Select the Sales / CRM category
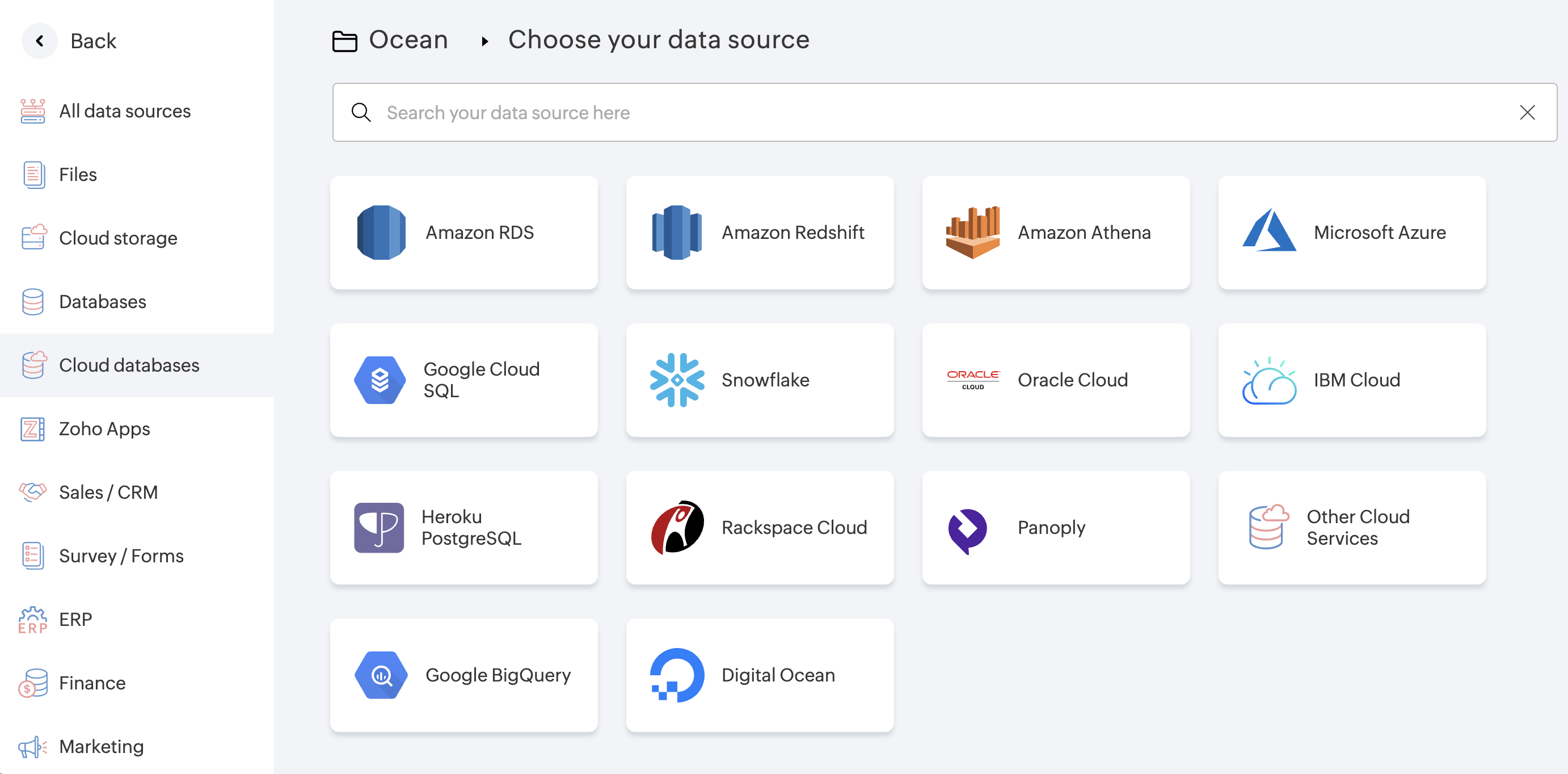 [x=108, y=492]
